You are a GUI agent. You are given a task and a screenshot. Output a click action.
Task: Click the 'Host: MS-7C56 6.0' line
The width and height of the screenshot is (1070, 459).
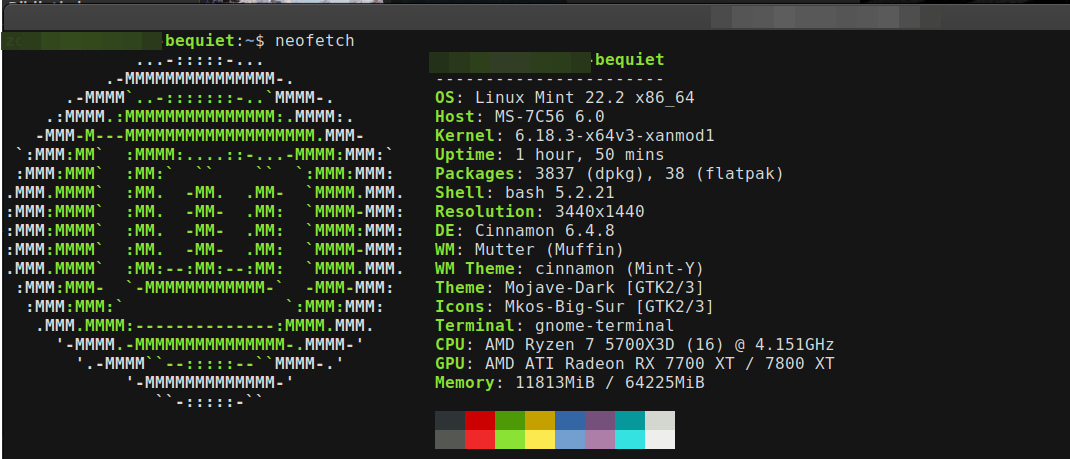pyautogui.click(x=520, y=117)
